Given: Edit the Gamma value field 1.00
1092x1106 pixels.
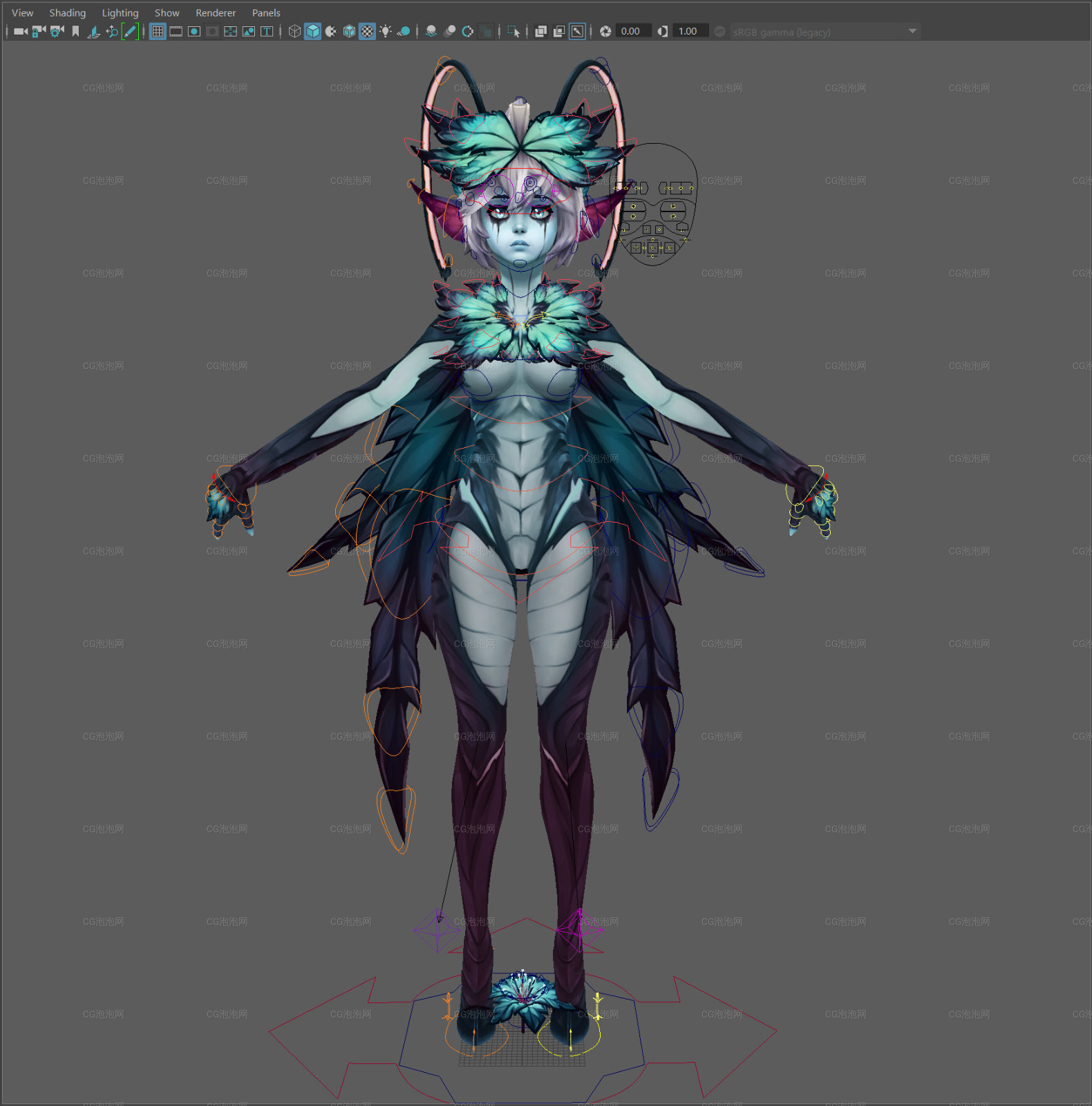Looking at the screenshot, I should pos(690,31).
